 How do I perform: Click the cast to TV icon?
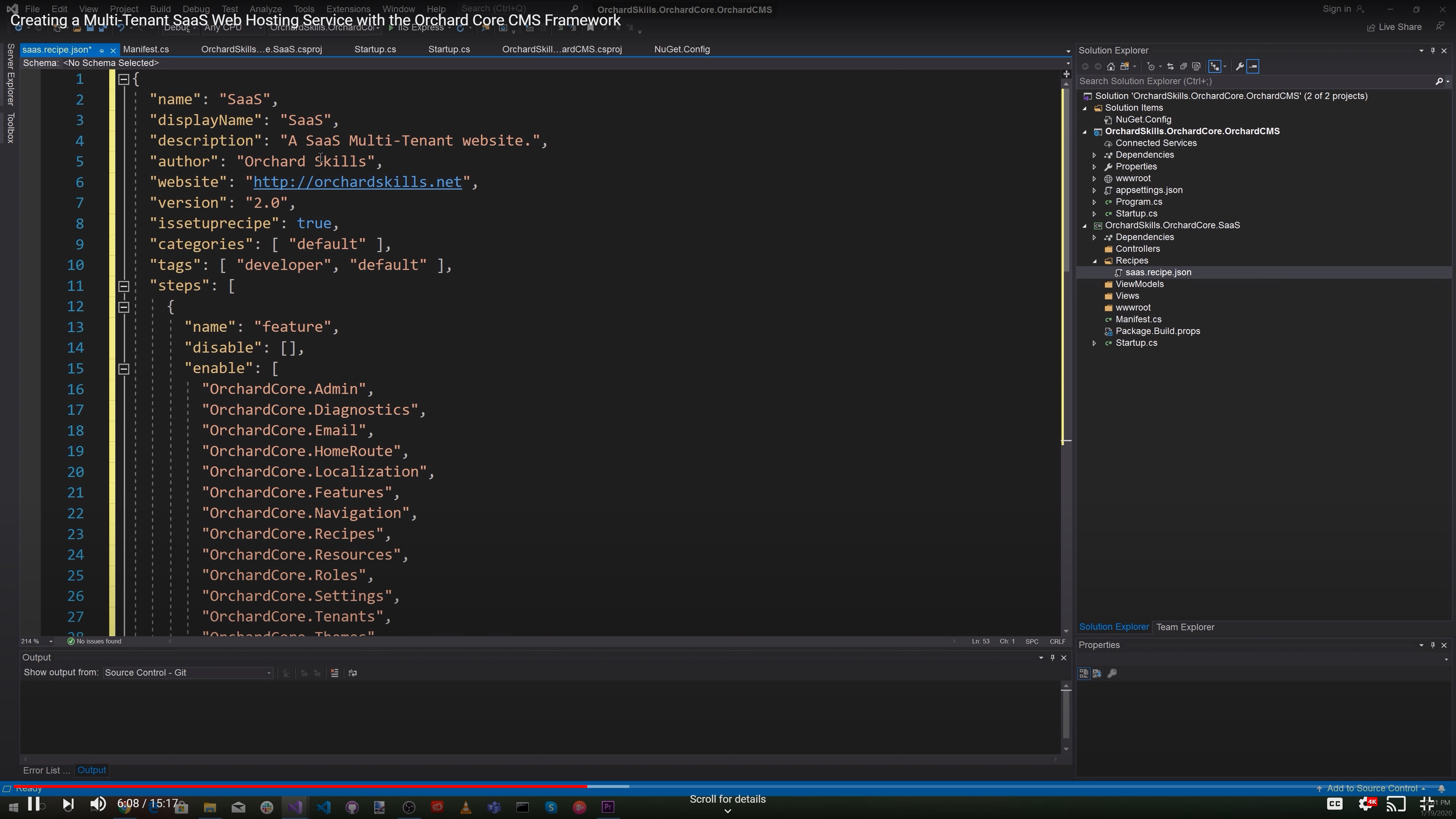[x=1396, y=804]
